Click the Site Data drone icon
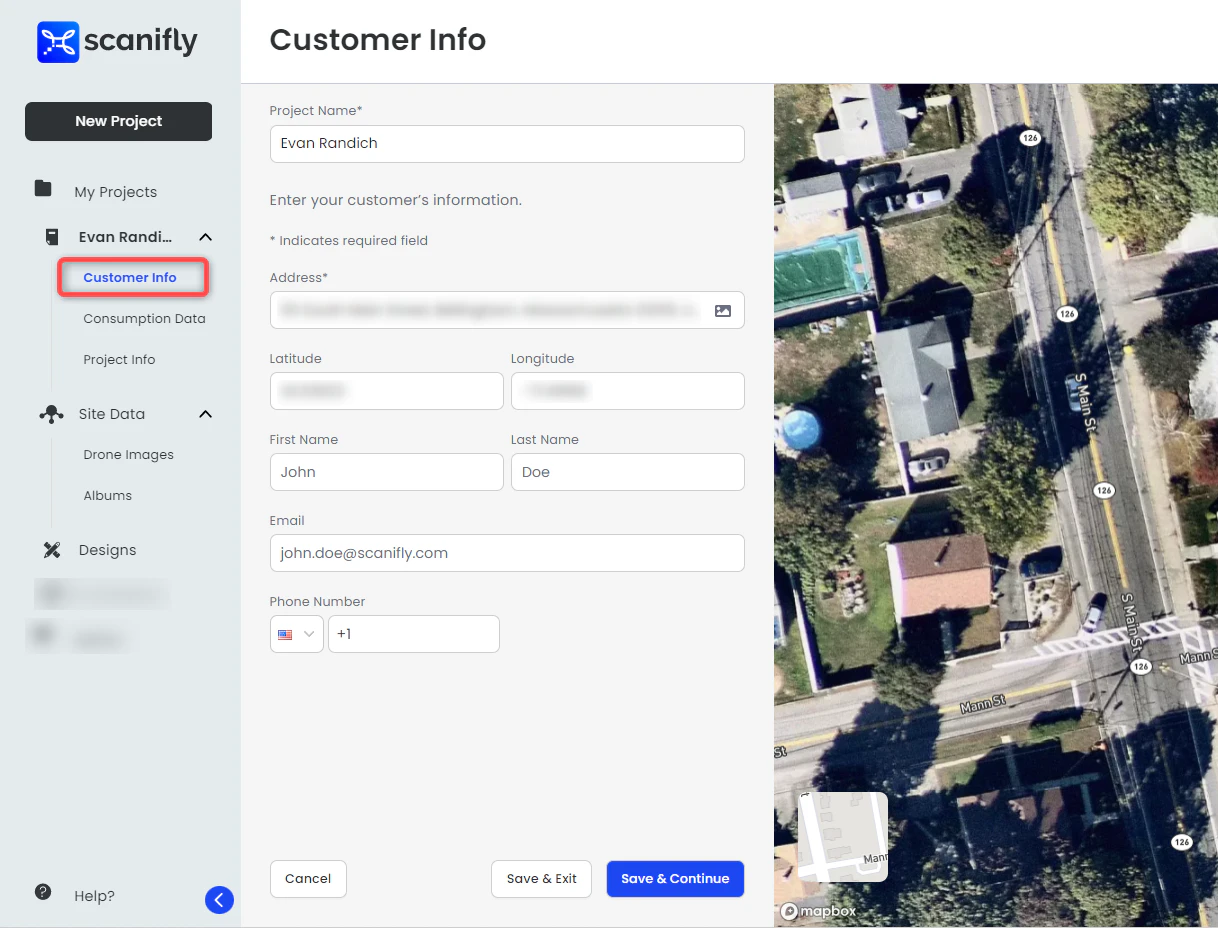 point(51,414)
